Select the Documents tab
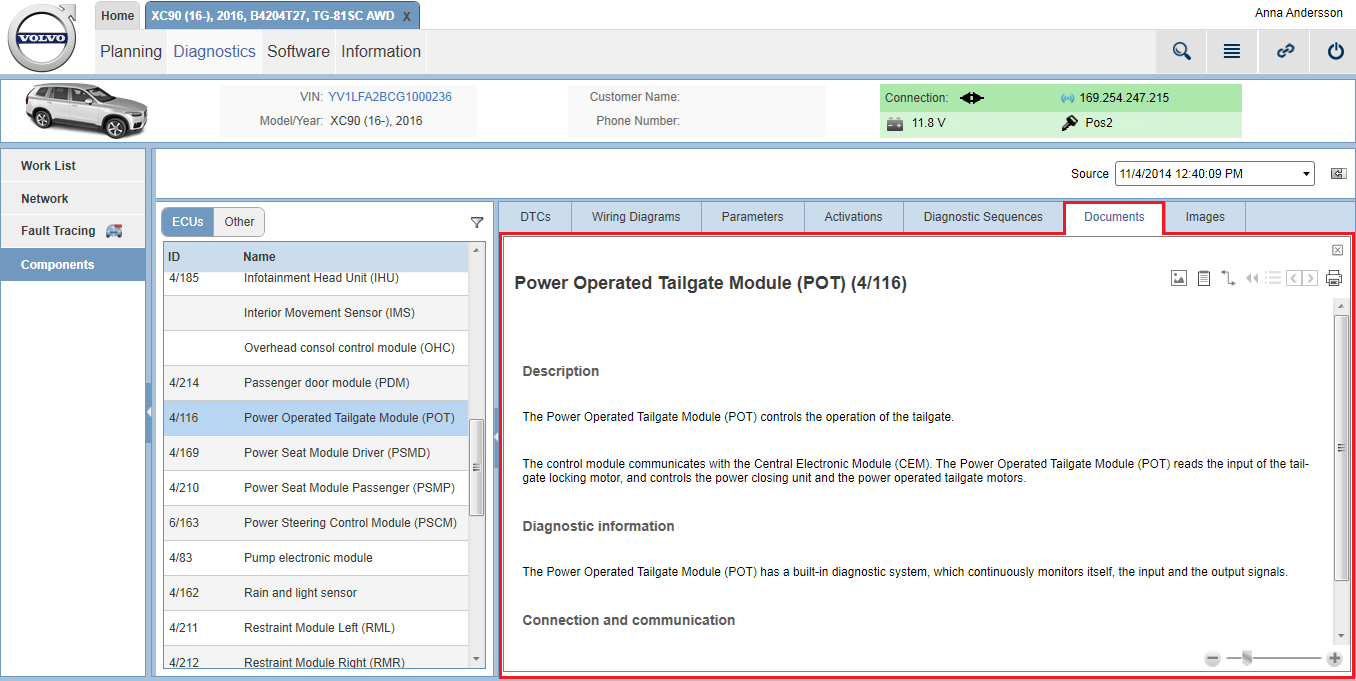The width and height of the screenshot is (1356, 681). click(1114, 217)
